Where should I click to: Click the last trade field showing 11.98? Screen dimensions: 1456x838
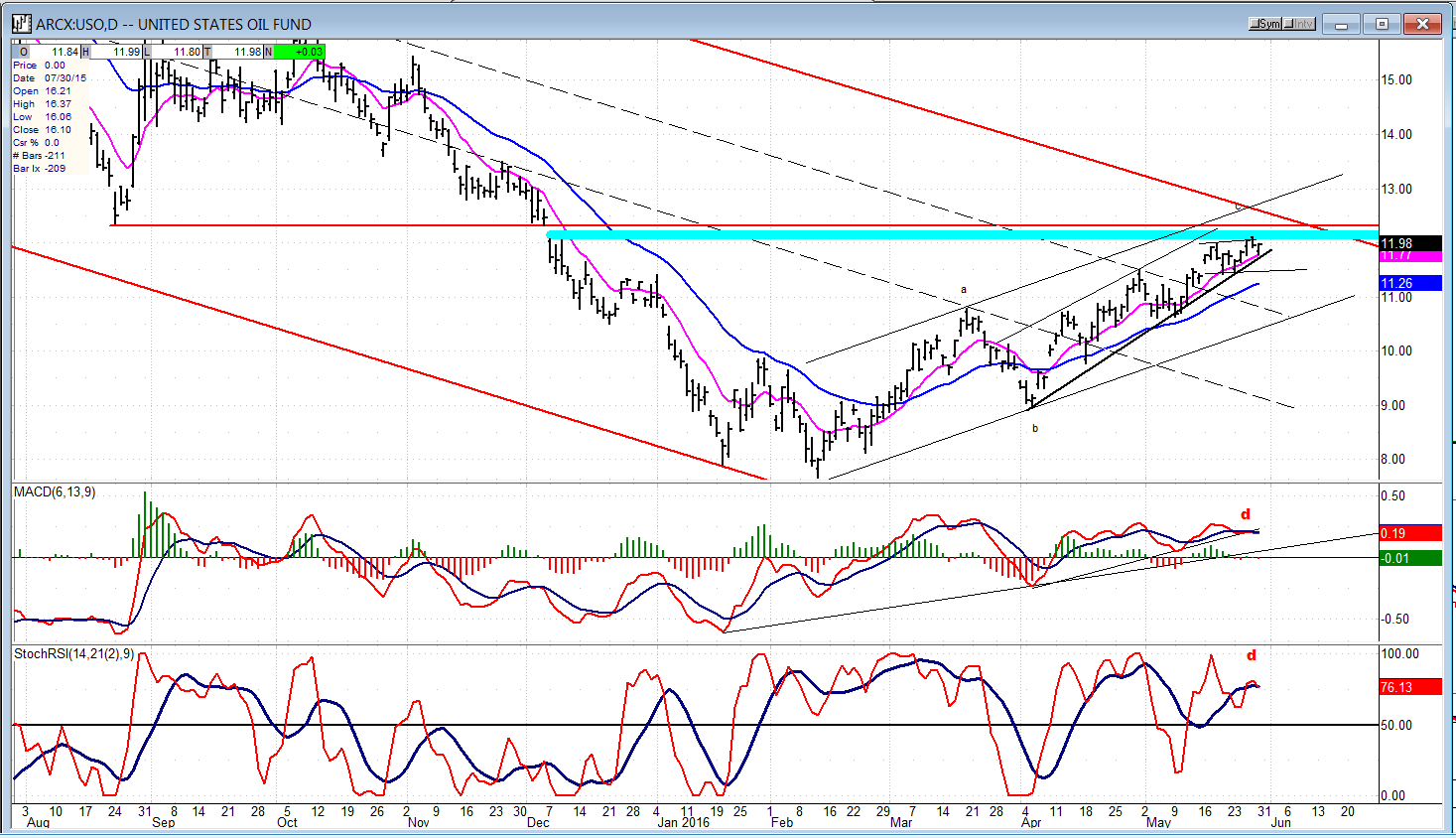pyautogui.click(x=239, y=52)
